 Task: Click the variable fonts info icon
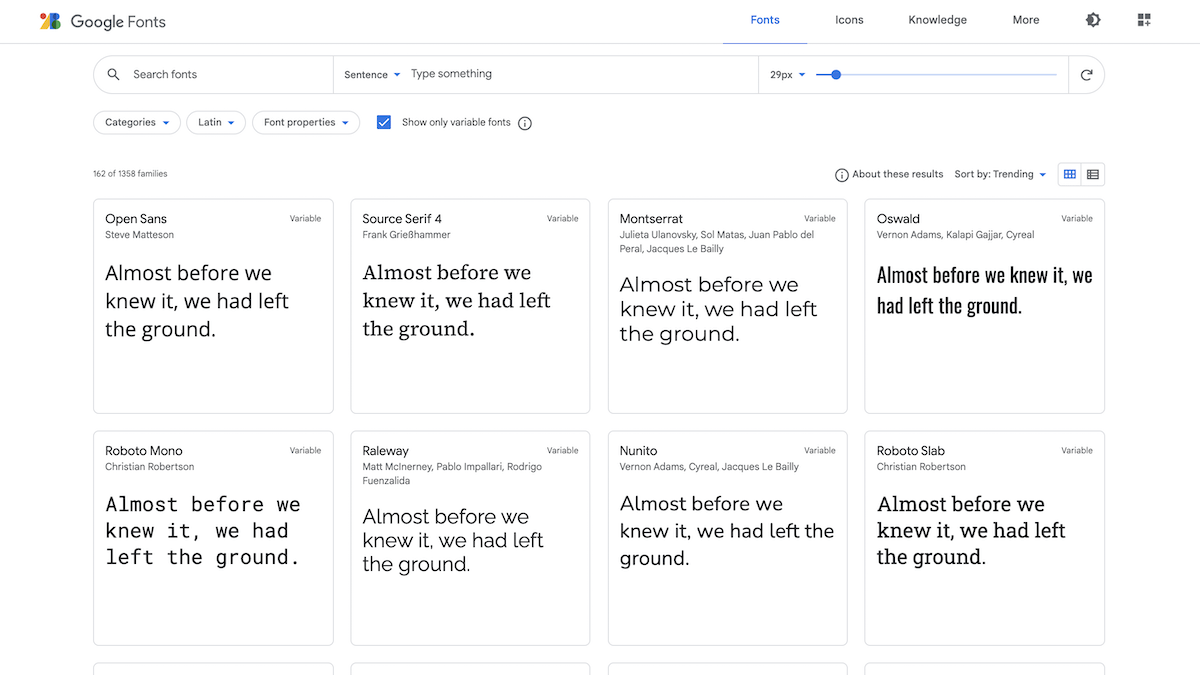coord(525,123)
